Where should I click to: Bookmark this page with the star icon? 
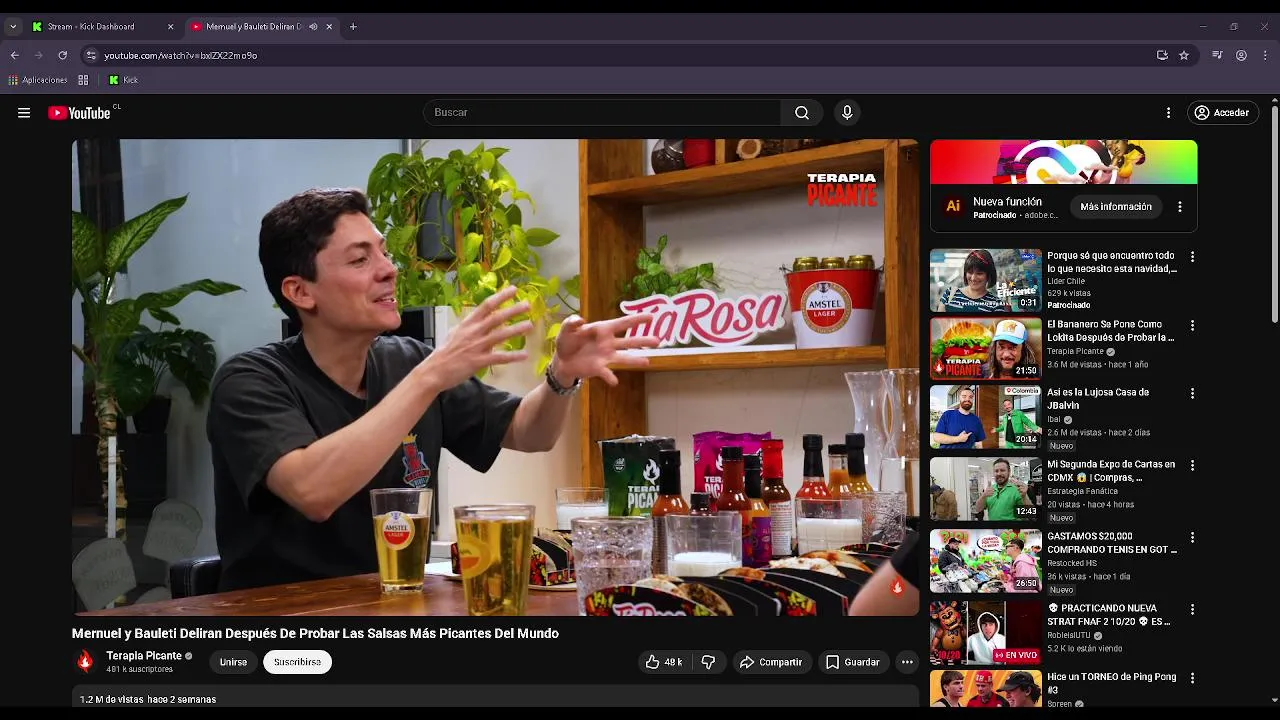pyautogui.click(x=1184, y=56)
